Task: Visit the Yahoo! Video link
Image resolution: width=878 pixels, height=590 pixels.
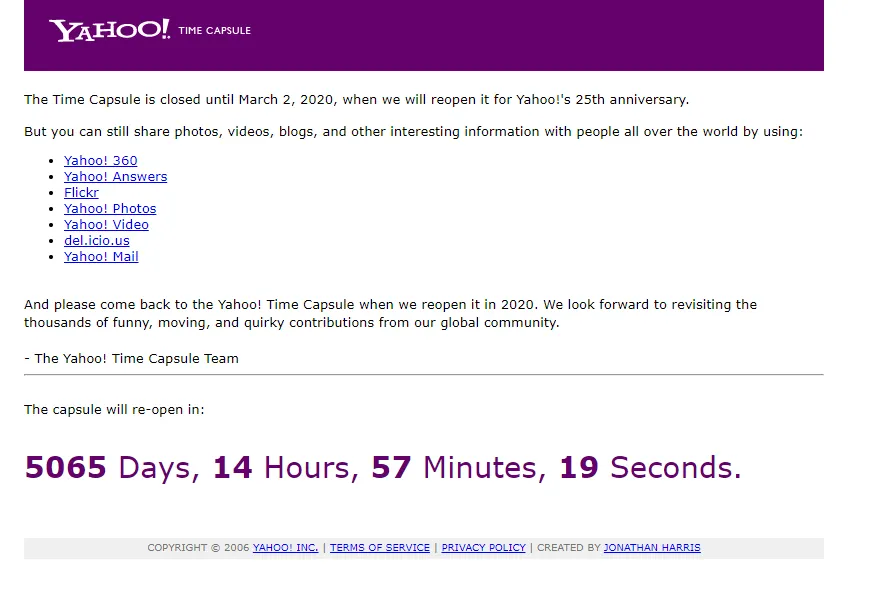Action: (106, 224)
